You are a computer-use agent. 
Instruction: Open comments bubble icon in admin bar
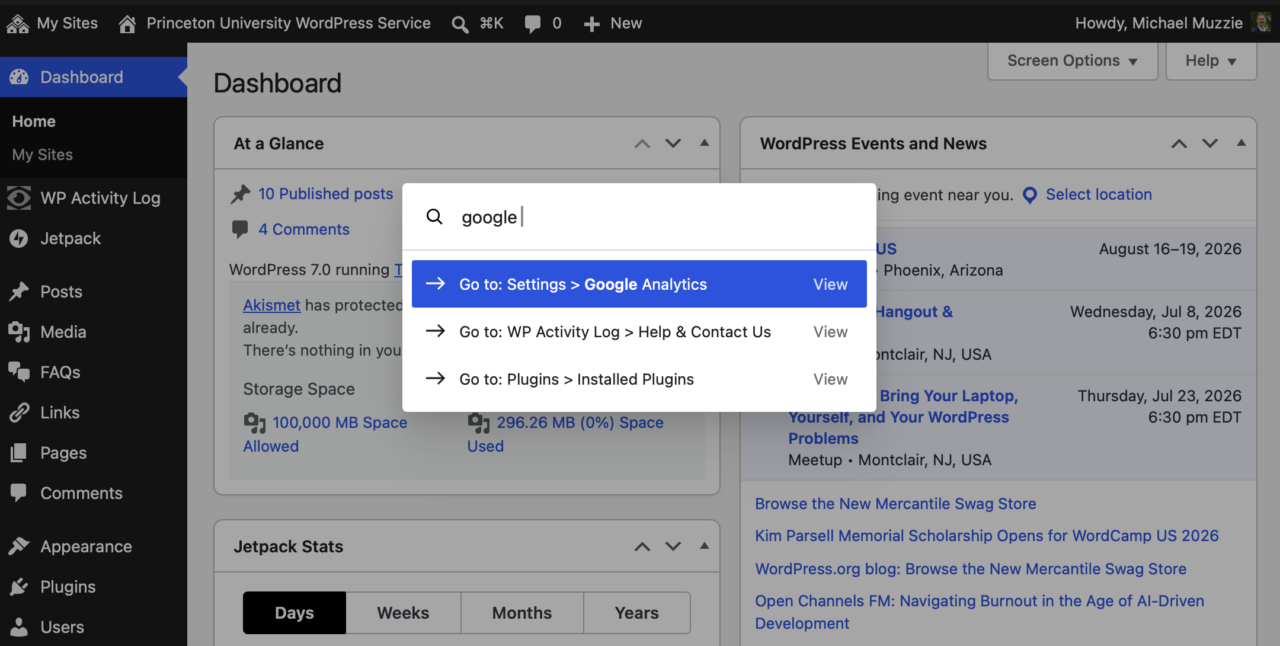point(534,23)
